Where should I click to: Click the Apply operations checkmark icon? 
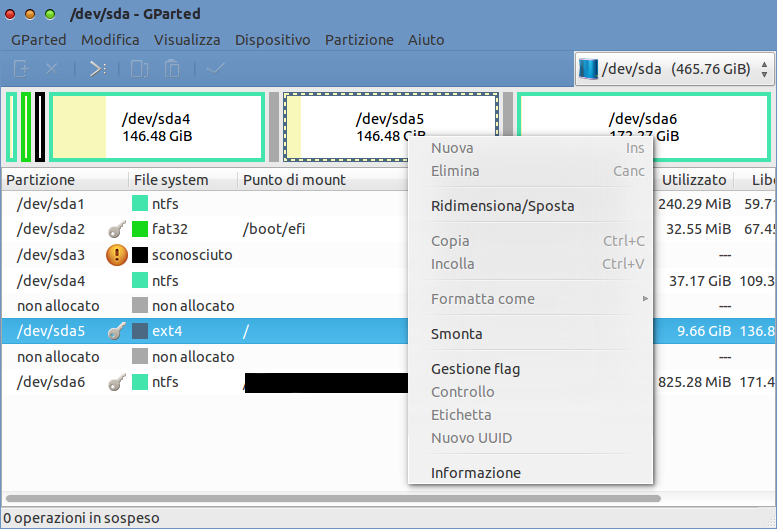[x=216, y=68]
